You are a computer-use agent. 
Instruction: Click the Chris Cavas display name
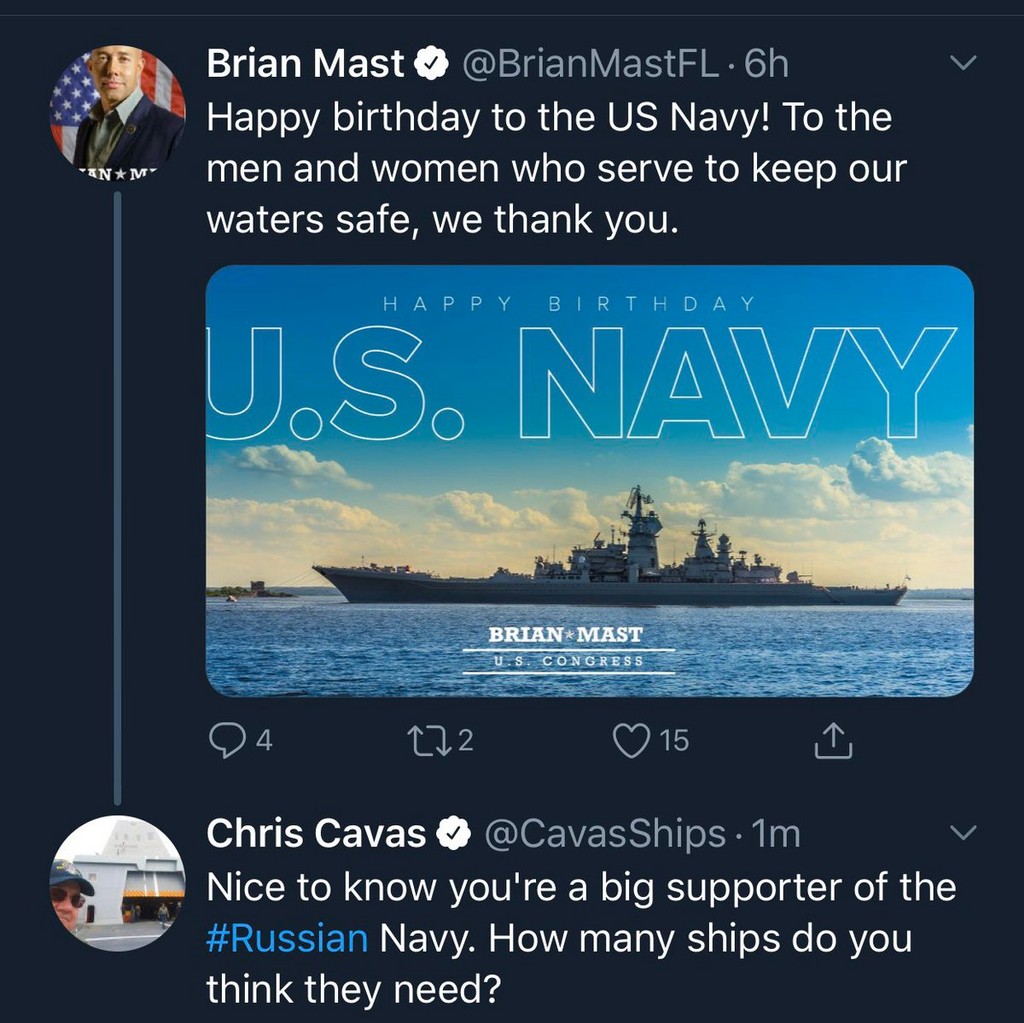click(x=316, y=833)
